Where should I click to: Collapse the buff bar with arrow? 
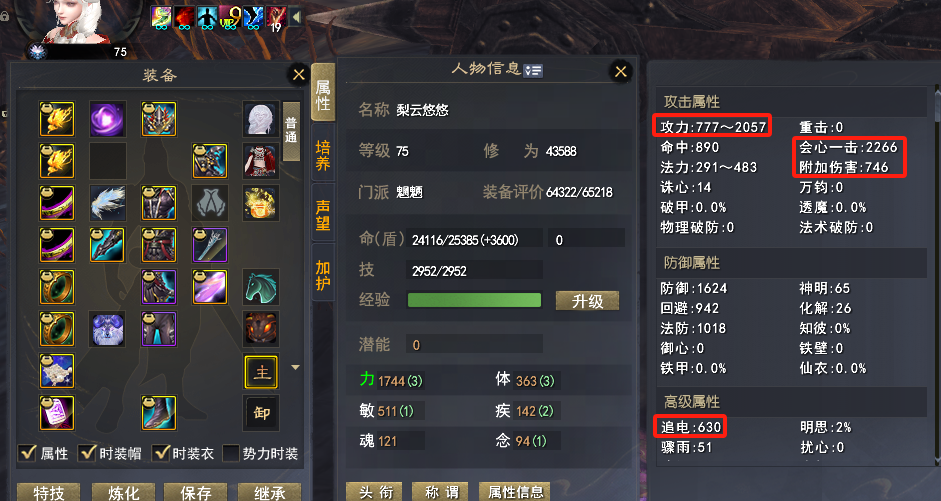click(296, 17)
